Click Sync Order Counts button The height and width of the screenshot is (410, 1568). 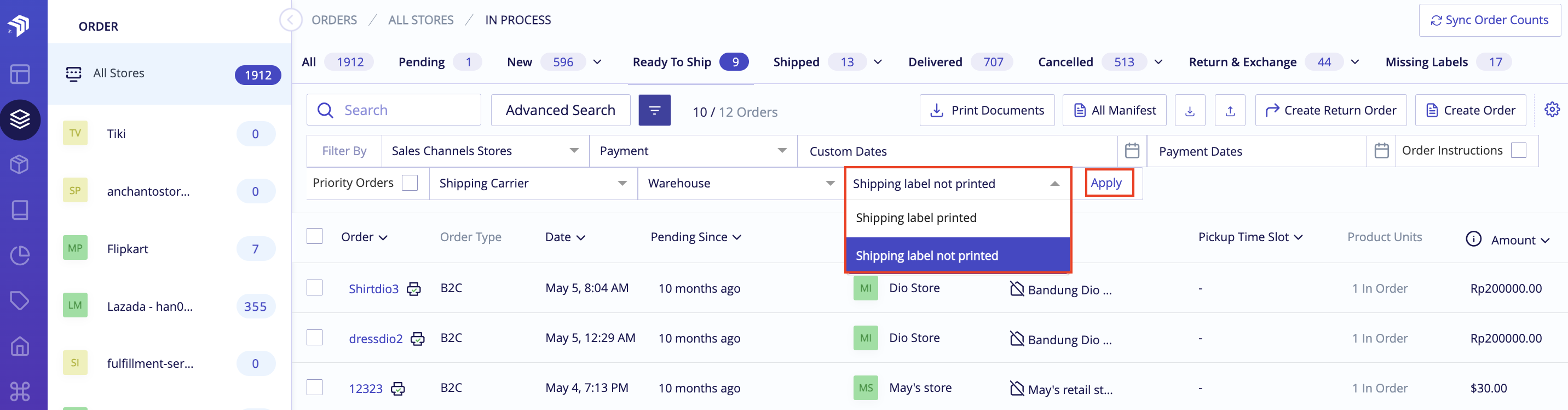(1490, 20)
